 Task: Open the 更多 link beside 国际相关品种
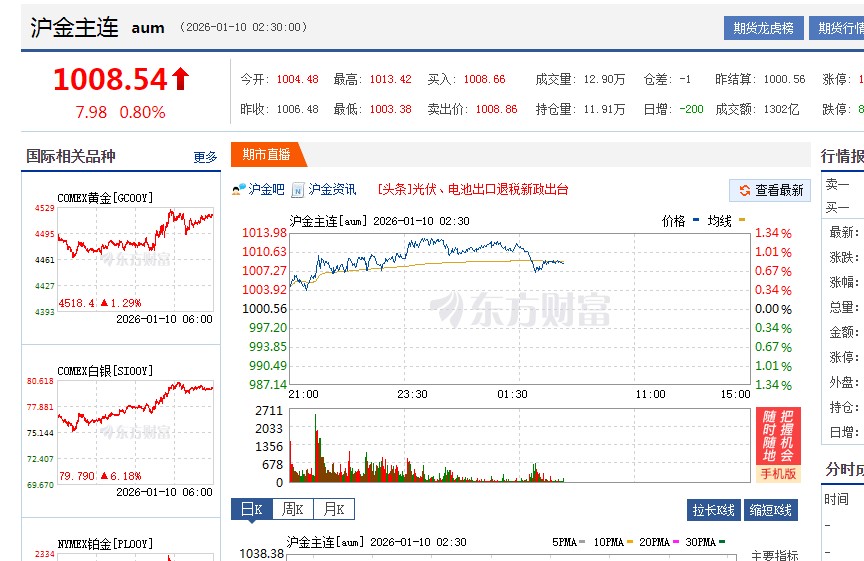pyautogui.click(x=205, y=157)
